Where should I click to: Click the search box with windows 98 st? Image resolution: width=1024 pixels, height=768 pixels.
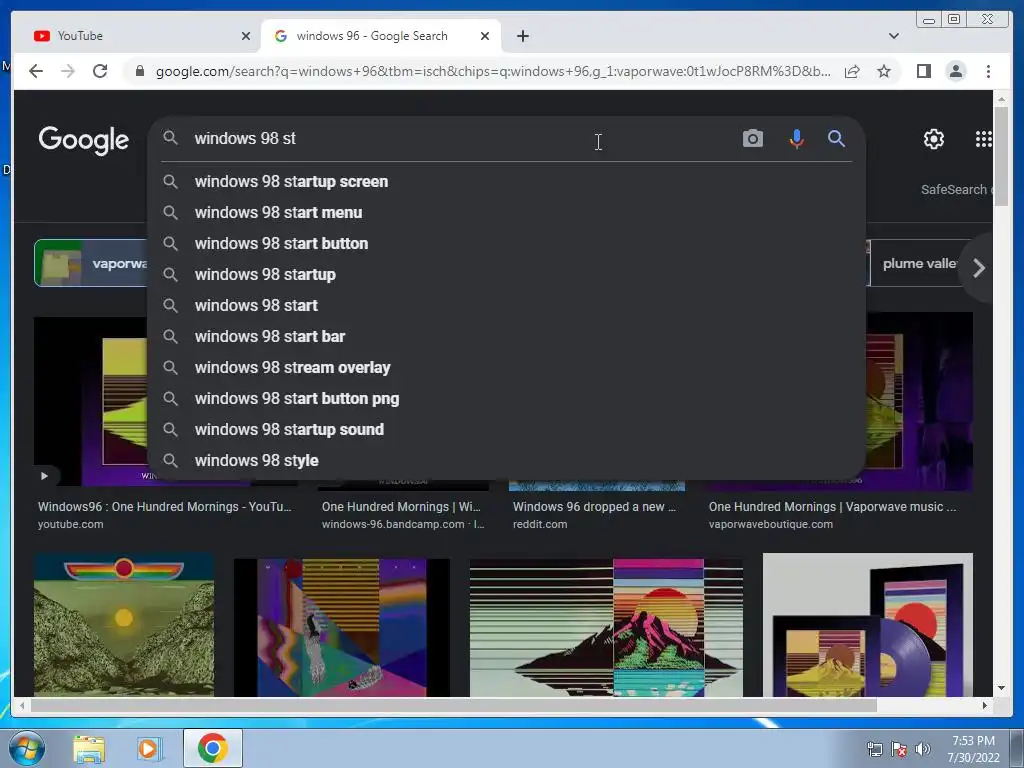457,138
